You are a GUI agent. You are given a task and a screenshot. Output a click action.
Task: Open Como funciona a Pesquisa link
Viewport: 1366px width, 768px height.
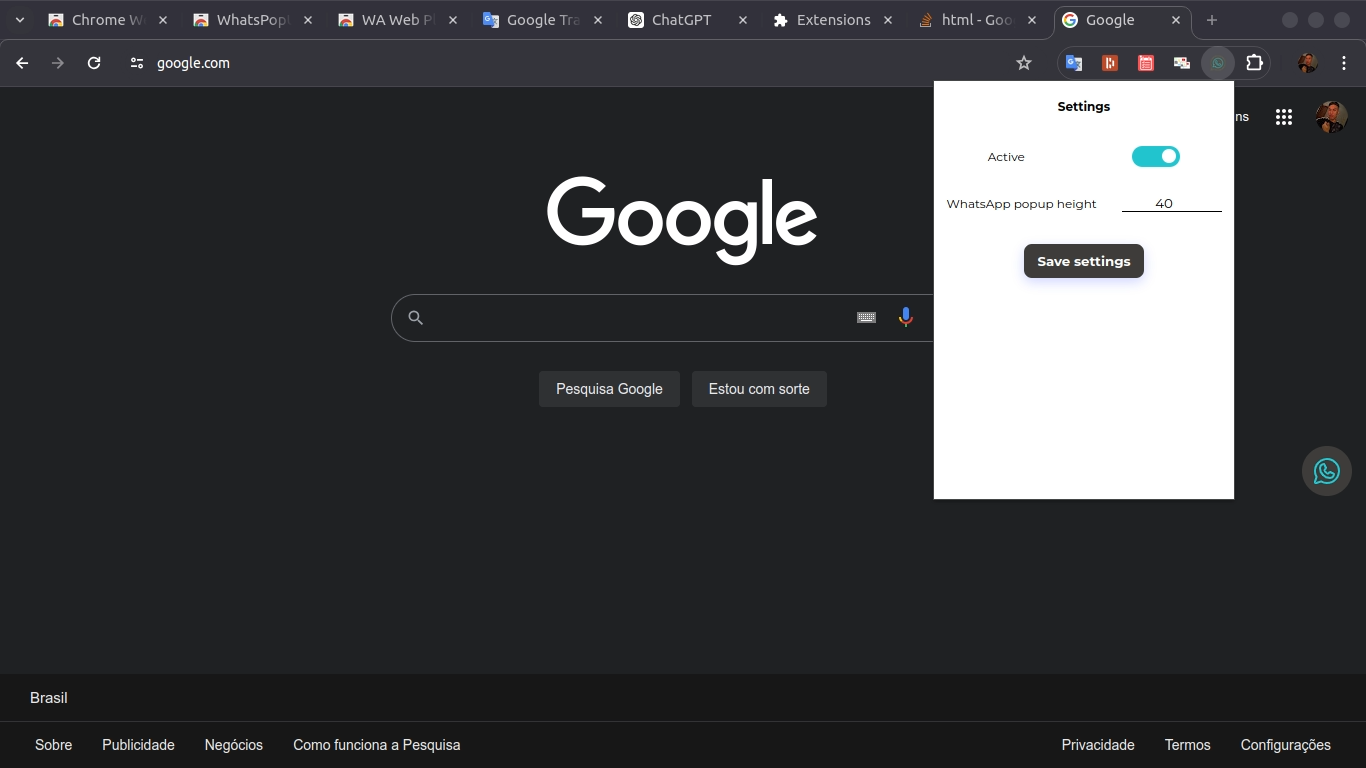(x=376, y=745)
